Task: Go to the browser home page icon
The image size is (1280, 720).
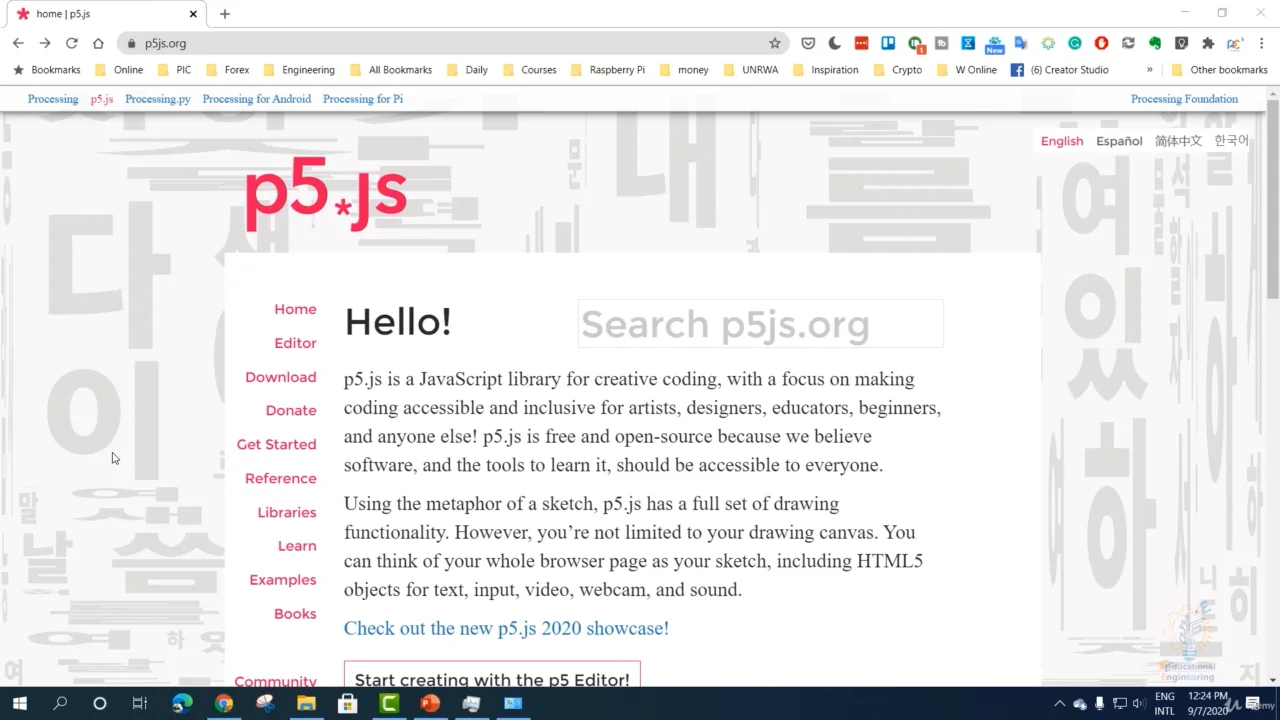Action: (x=98, y=43)
